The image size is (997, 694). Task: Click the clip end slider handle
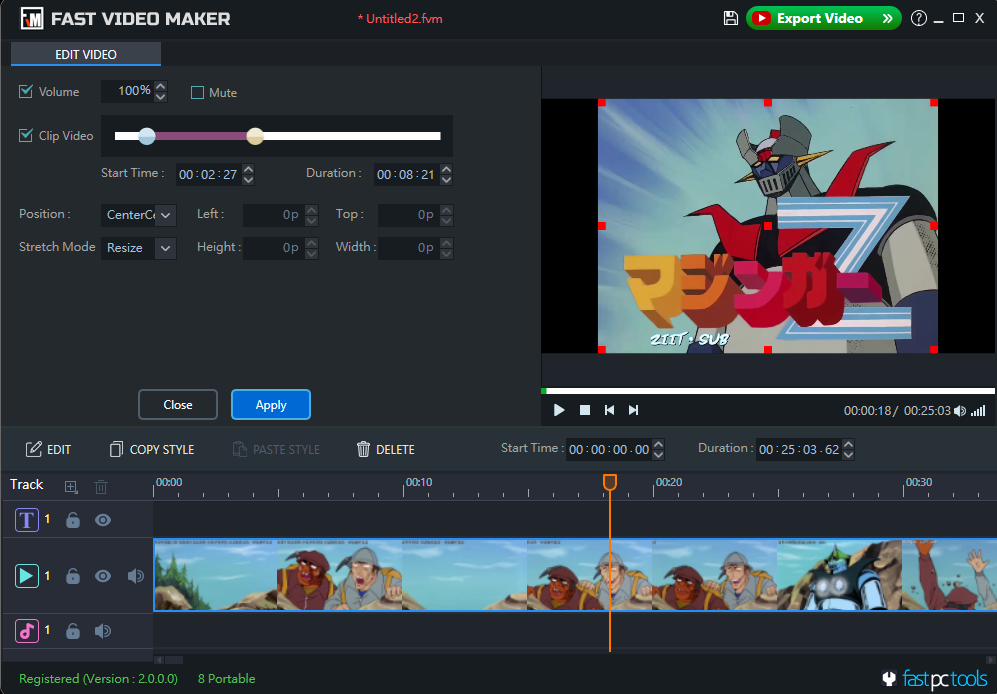point(255,135)
